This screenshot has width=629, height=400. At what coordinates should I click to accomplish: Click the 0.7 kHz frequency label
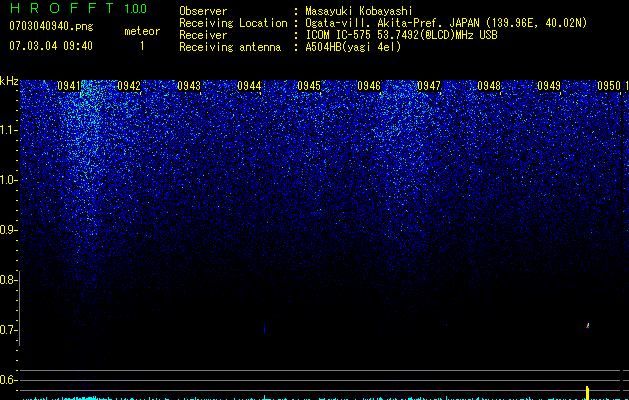click(x=8, y=330)
